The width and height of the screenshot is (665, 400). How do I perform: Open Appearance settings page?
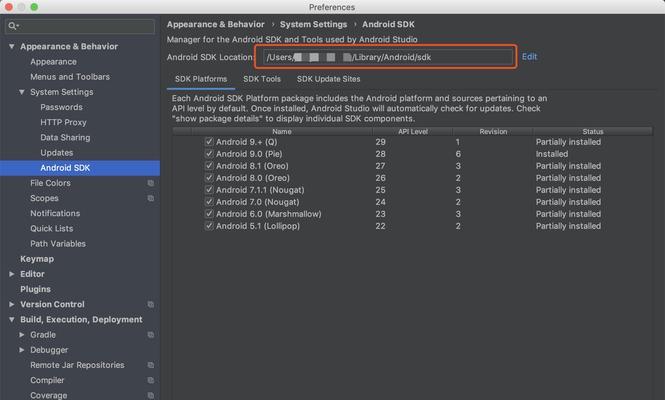point(53,62)
